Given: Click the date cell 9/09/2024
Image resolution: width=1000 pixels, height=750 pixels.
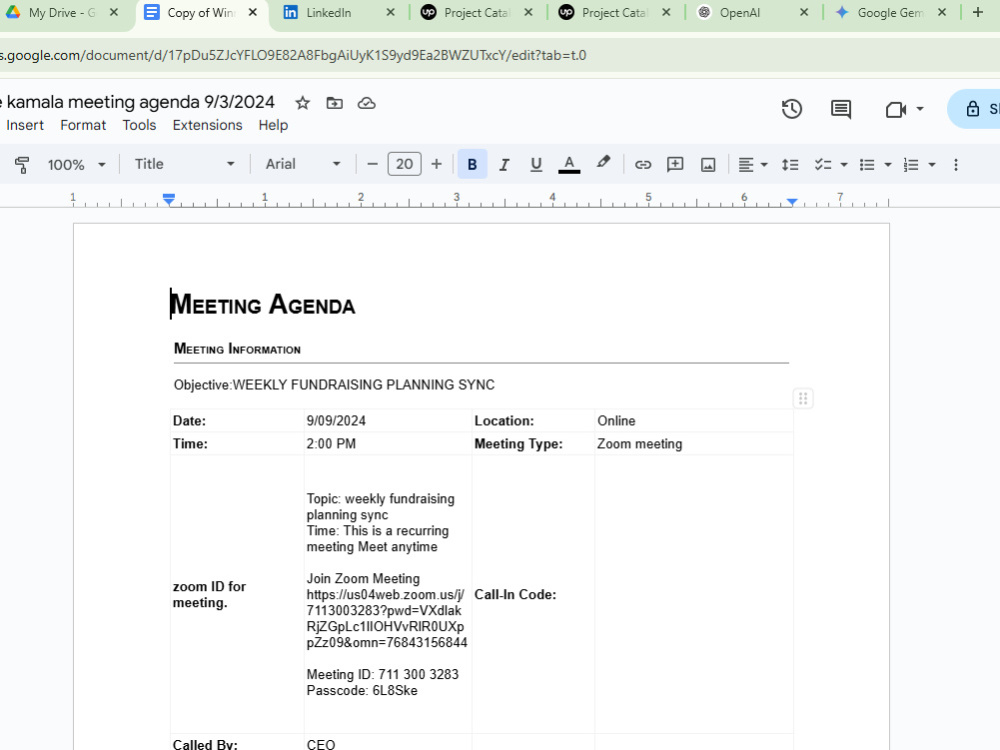Looking at the screenshot, I should point(336,421).
